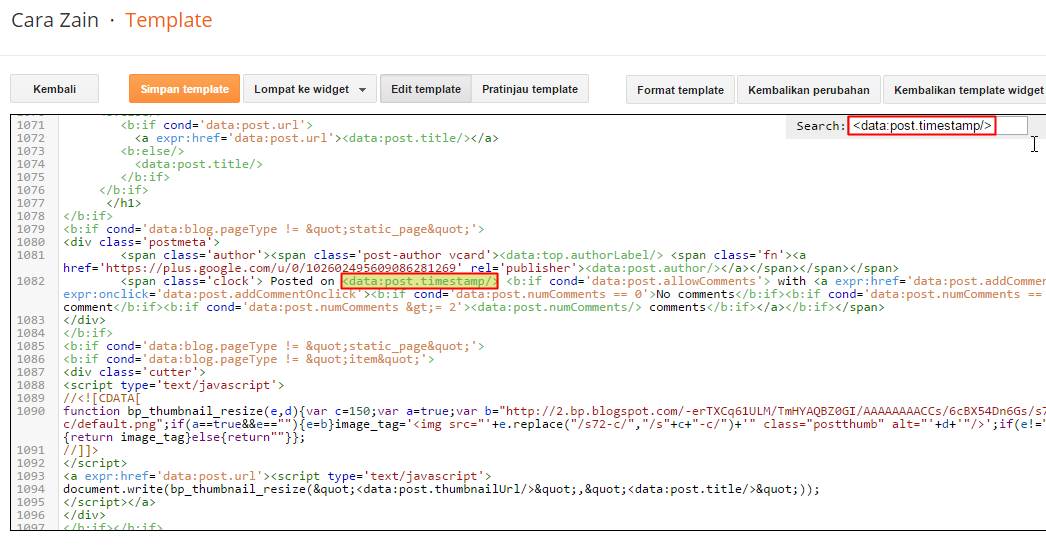
Task: Click Kembalikan template widget button
Action: coord(965,89)
